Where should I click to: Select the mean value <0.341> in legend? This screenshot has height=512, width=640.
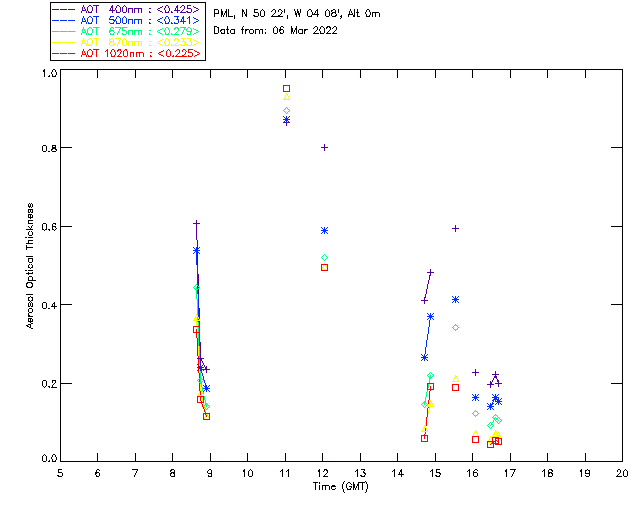point(178,20)
